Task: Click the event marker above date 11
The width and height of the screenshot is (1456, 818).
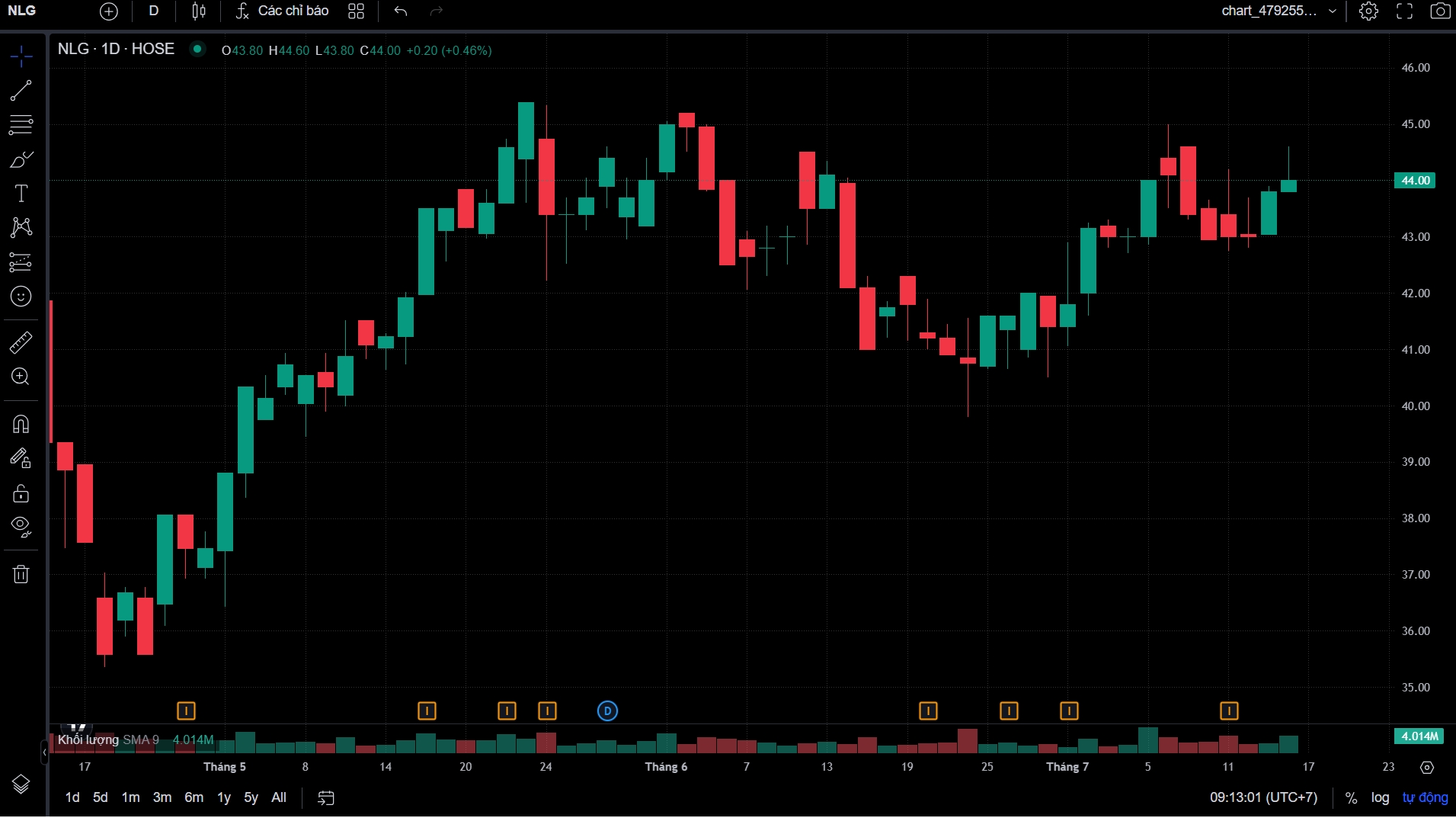Action: click(x=1229, y=711)
